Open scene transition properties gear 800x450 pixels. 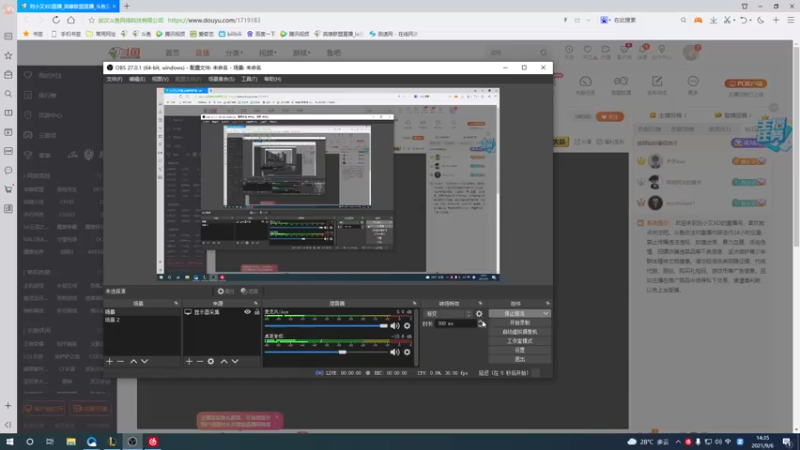[x=479, y=314]
